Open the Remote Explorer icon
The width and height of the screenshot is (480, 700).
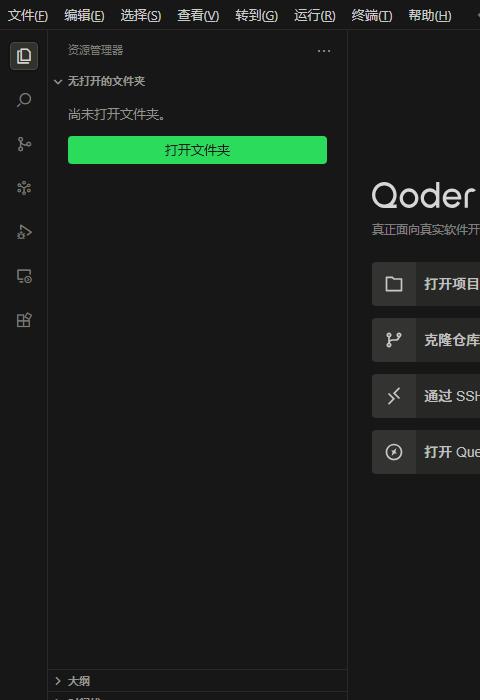point(24,276)
